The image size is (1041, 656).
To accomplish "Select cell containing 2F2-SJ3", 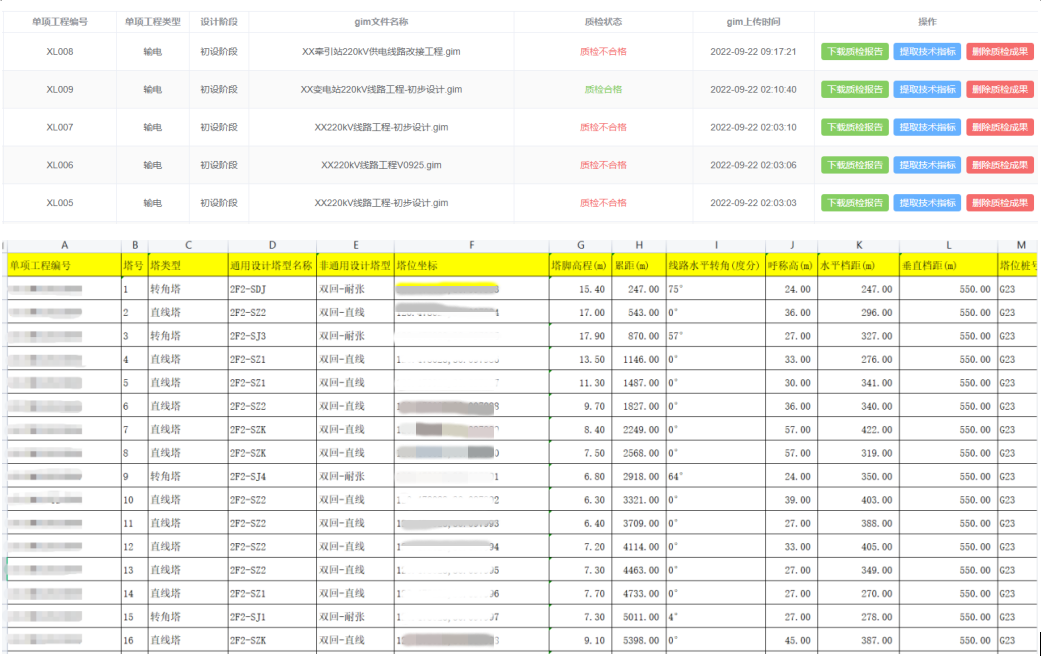I will [272, 336].
